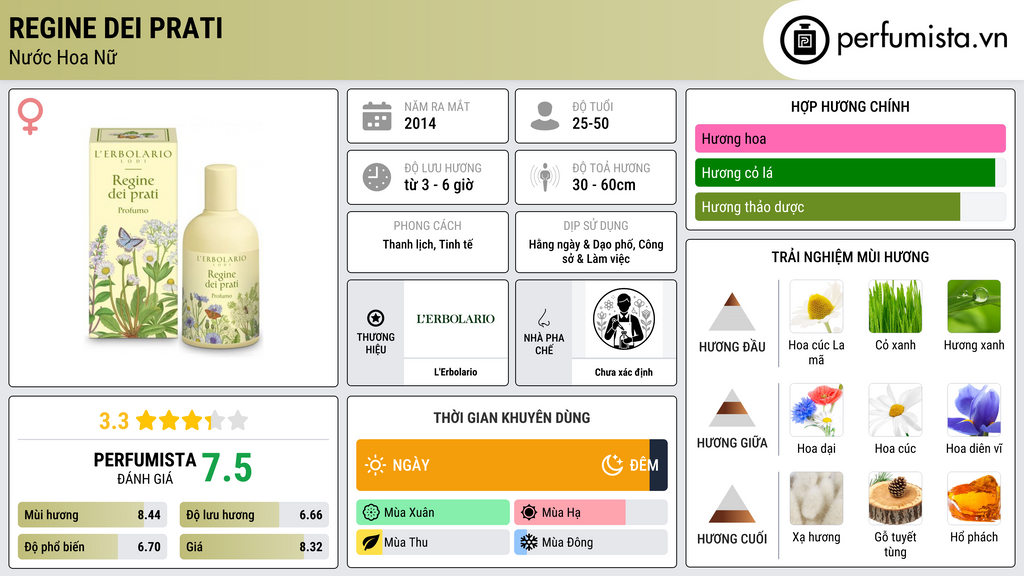Image resolution: width=1024 pixels, height=576 pixels.
Task: Click the moon icon beside Đêm
Action: (612, 465)
